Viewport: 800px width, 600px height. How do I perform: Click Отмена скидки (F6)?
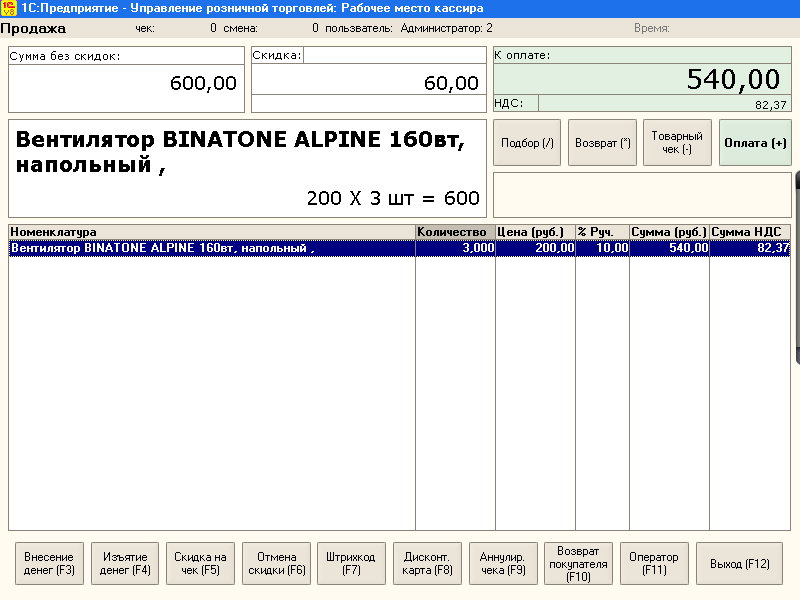coord(277,563)
